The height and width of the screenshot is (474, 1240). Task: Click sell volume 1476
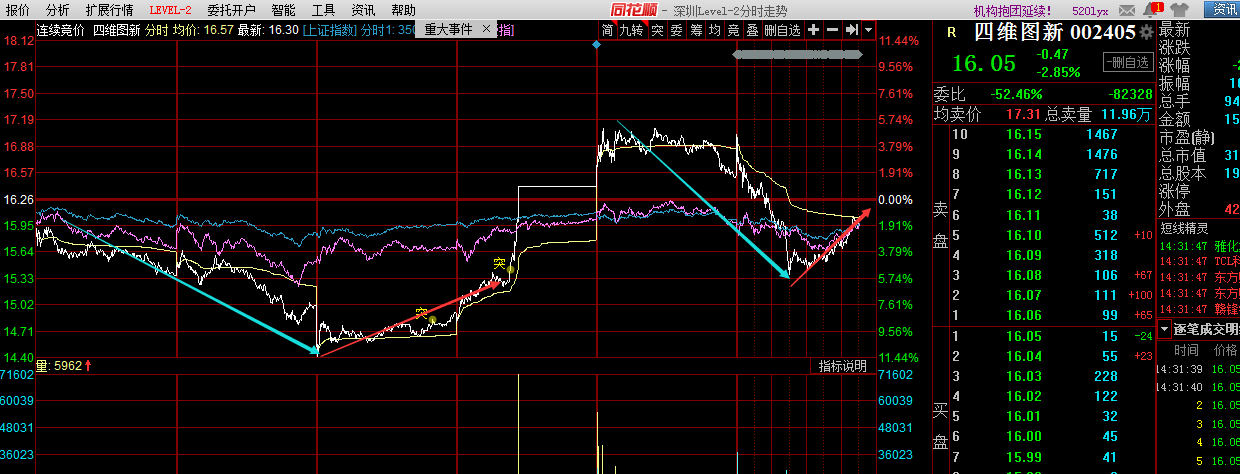1100,154
